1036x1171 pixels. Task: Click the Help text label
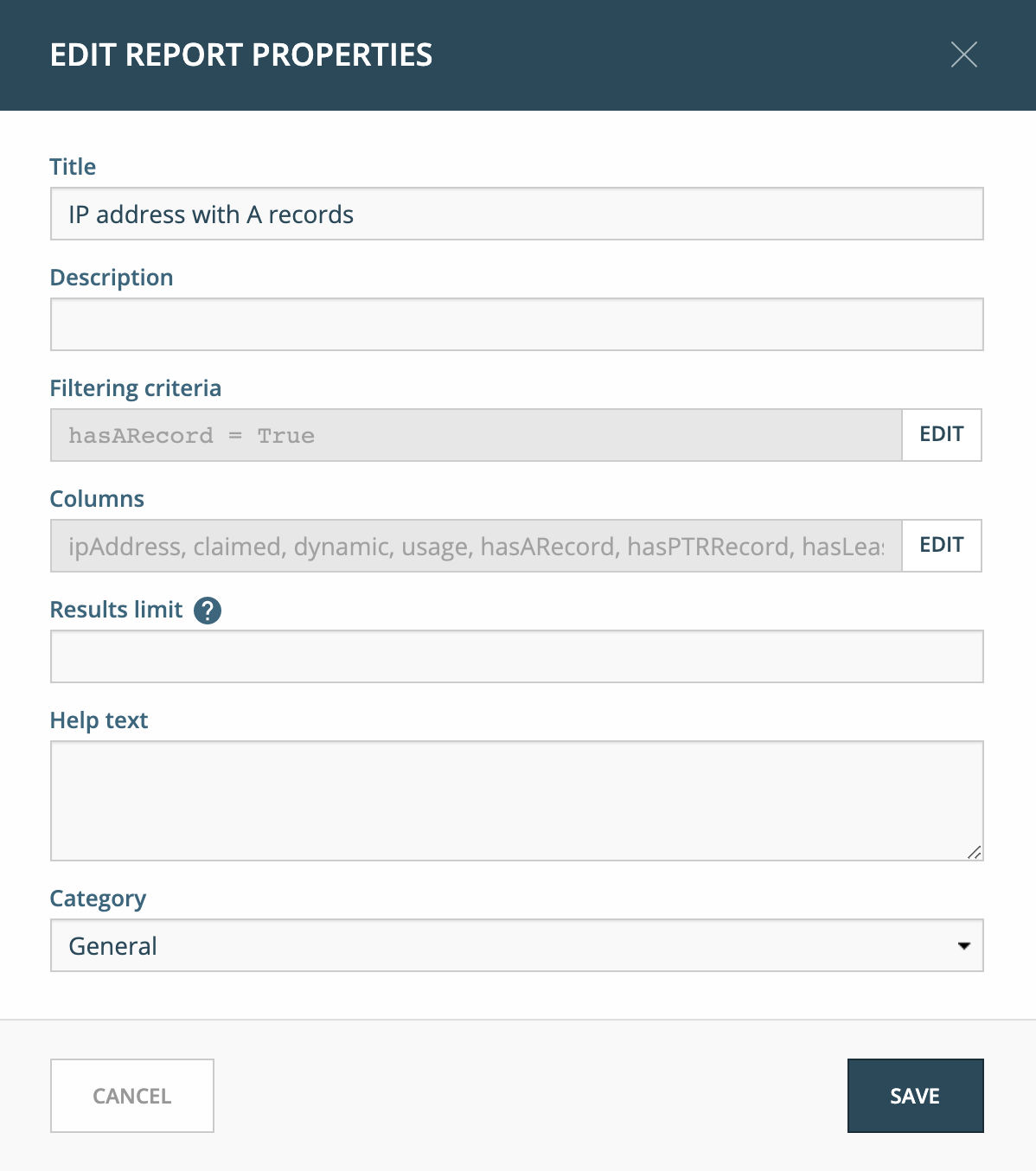point(99,720)
